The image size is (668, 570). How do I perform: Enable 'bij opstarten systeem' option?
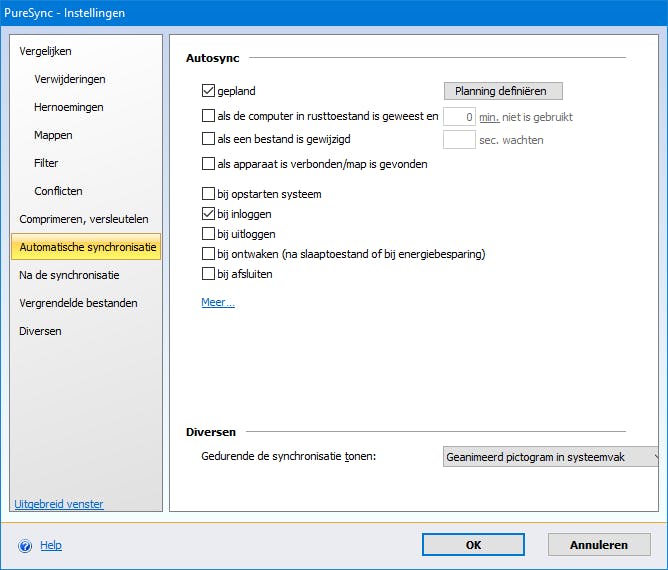pyautogui.click(x=208, y=193)
